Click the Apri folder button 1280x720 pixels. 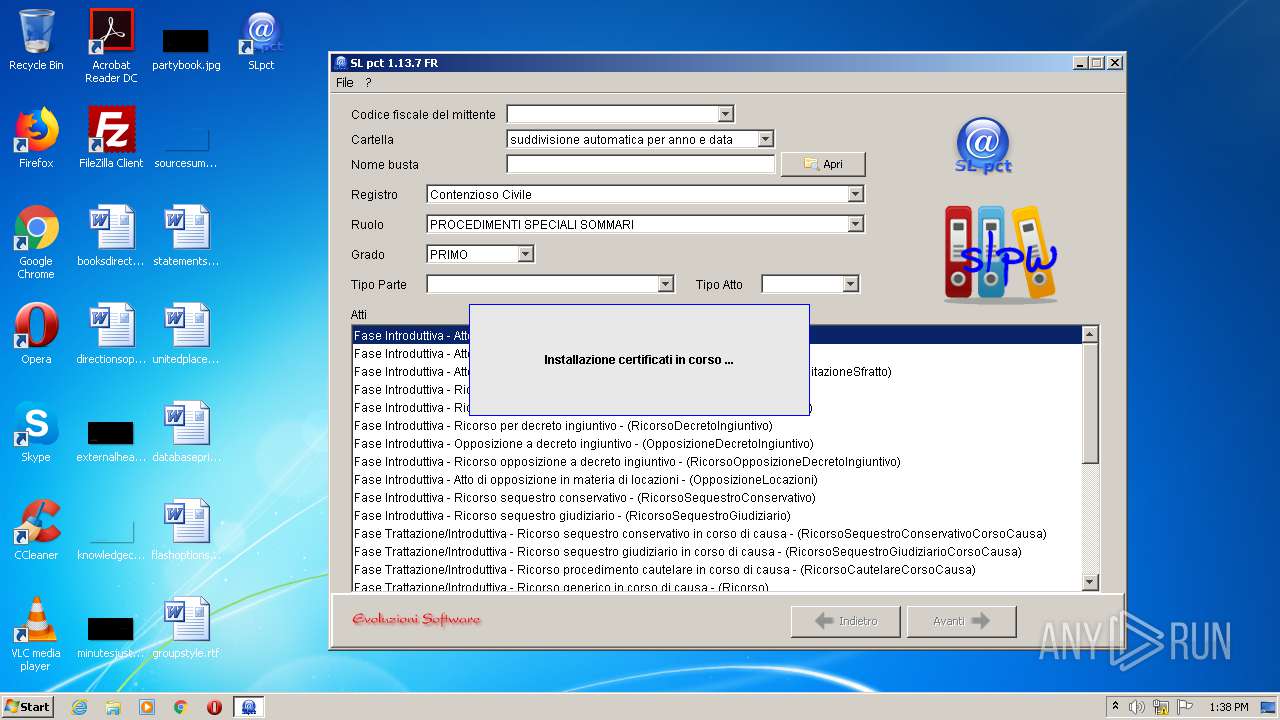(822, 164)
